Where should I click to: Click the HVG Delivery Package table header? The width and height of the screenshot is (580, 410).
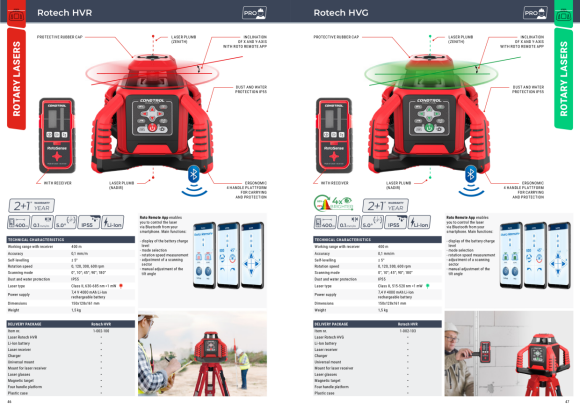pyautogui.click(x=377, y=324)
